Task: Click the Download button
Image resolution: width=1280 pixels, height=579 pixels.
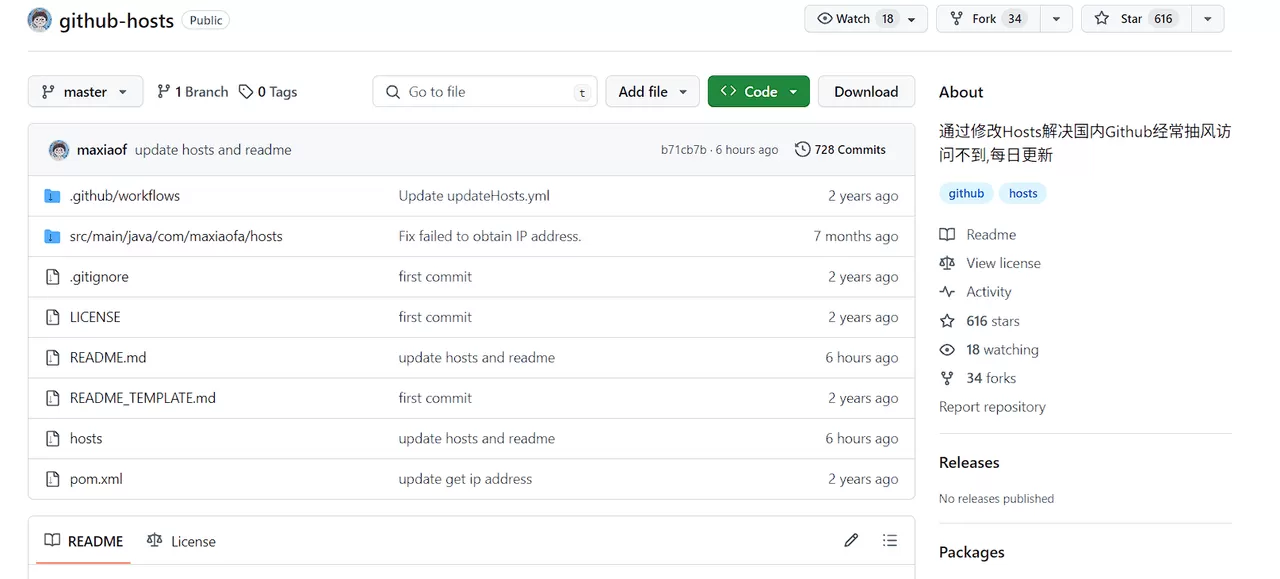Action: [x=866, y=91]
